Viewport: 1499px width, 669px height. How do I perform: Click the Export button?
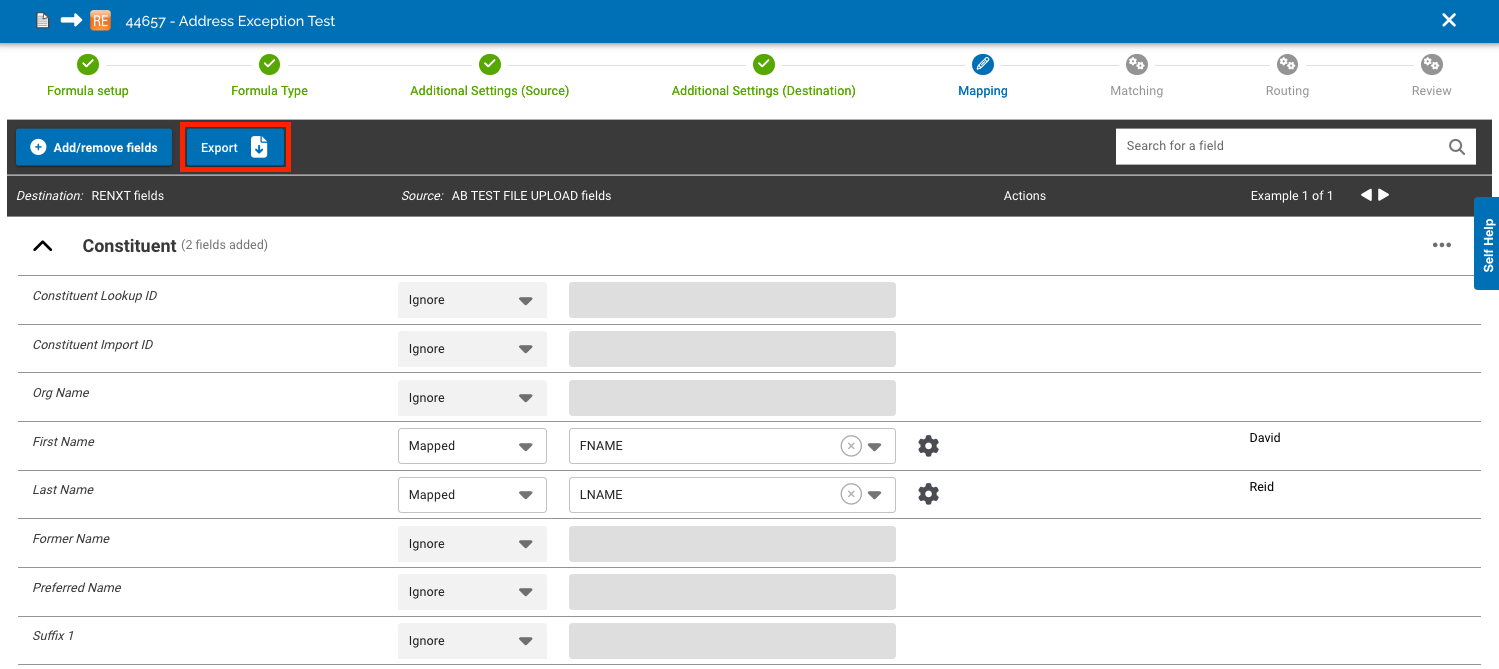click(x=235, y=147)
